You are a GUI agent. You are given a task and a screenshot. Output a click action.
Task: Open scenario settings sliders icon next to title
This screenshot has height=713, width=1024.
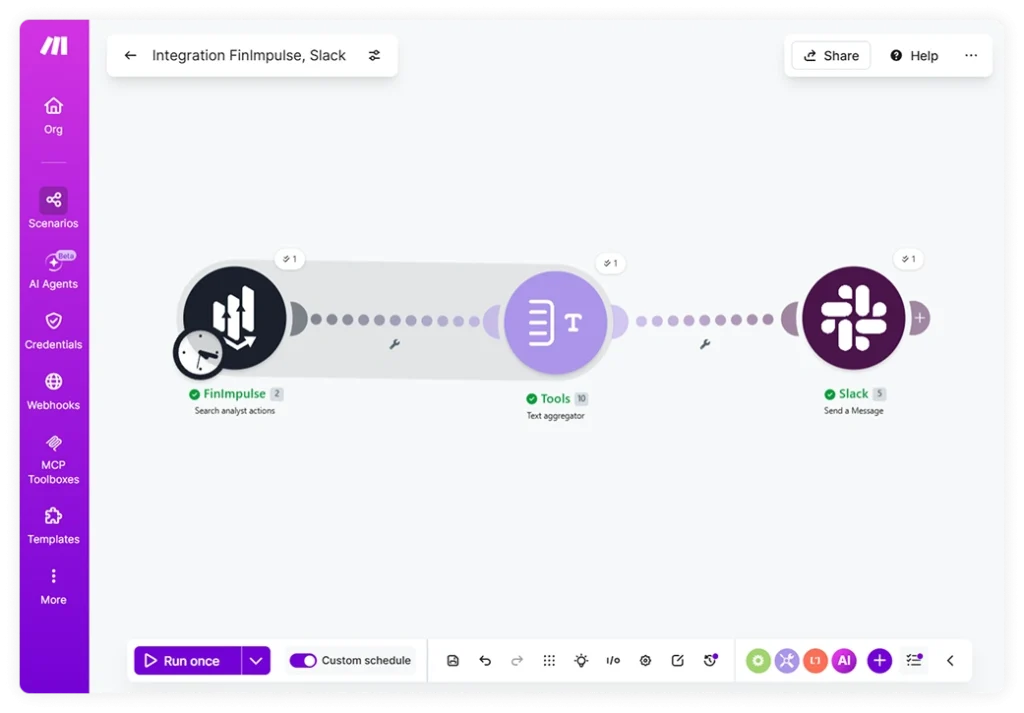[x=374, y=55]
